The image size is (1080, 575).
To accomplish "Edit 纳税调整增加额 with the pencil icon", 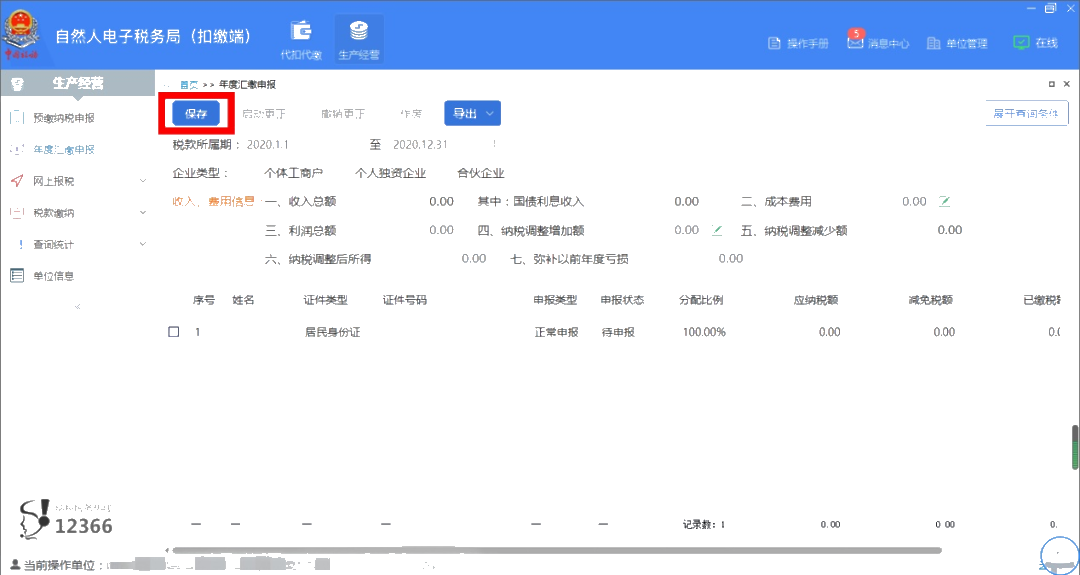I will (717, 230).
